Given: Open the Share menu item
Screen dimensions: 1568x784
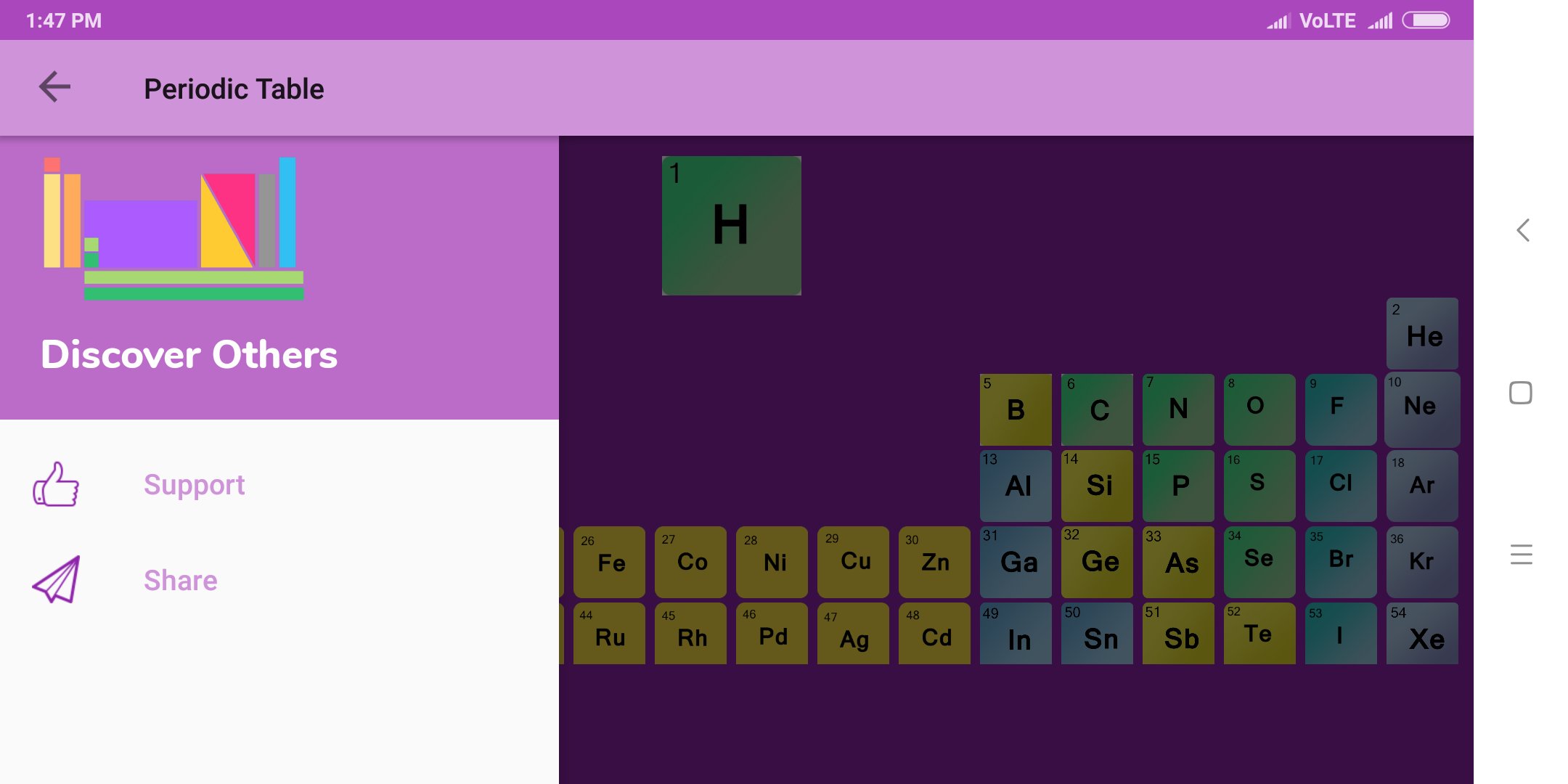Looking at the screenshot, I should click(x=181, y=580).
